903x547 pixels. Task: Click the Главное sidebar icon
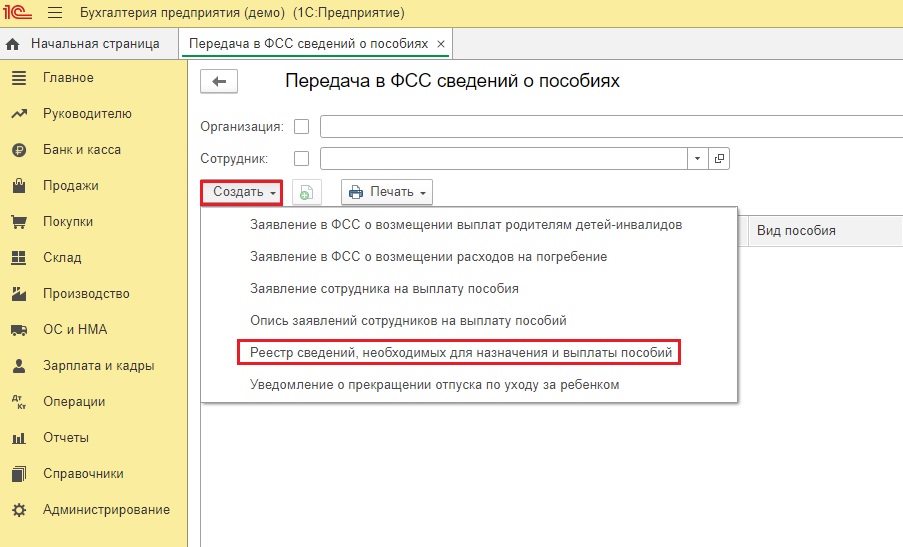coord(19,78)
